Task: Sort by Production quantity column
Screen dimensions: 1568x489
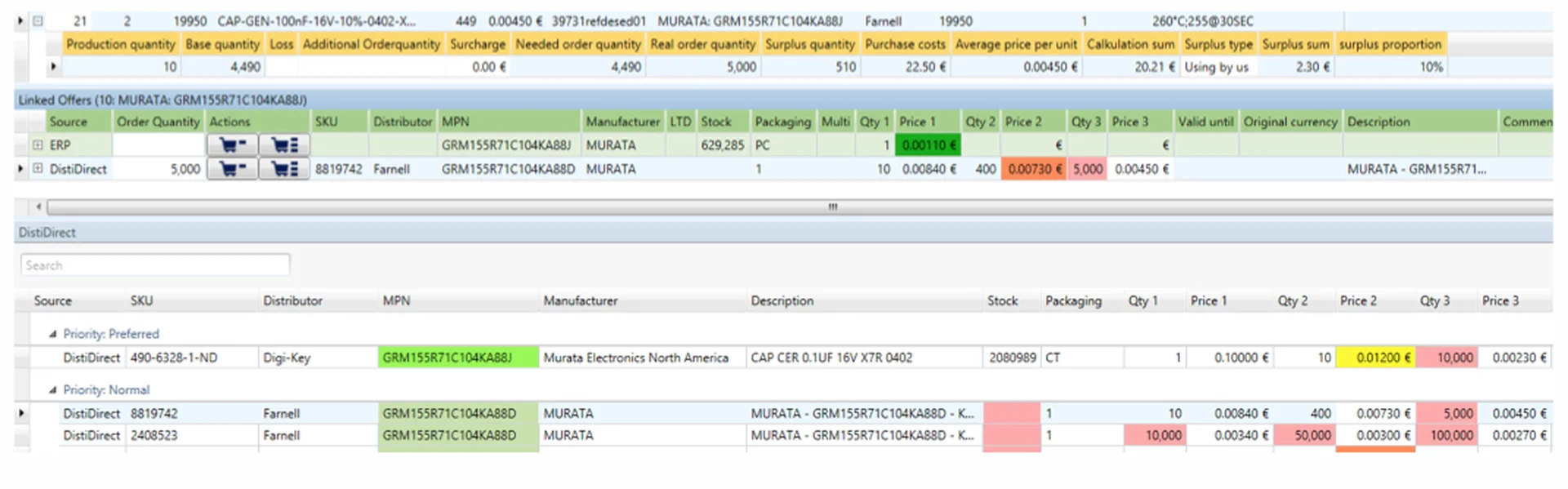Action: 121,44
